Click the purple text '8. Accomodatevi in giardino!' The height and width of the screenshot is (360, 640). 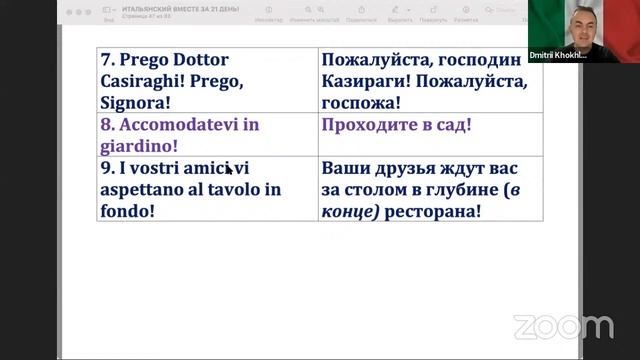tap(180, 135)
